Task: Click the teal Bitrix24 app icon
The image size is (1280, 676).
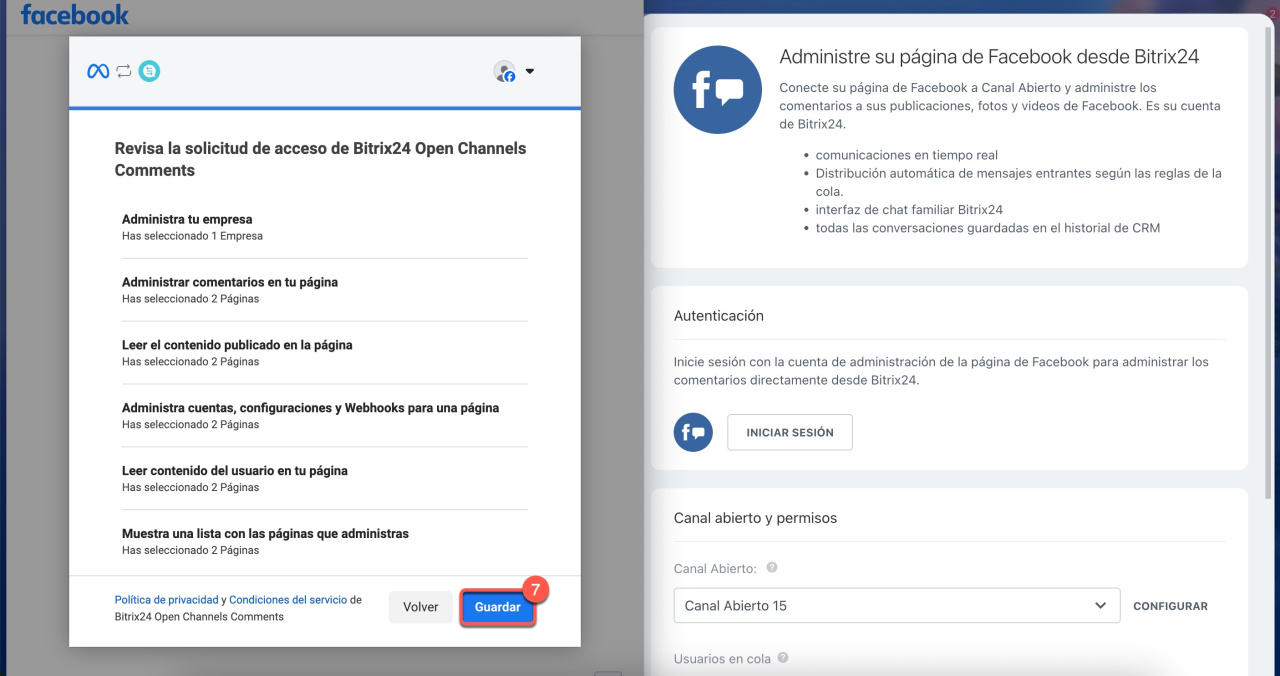Action: click(x=149, y=71)
